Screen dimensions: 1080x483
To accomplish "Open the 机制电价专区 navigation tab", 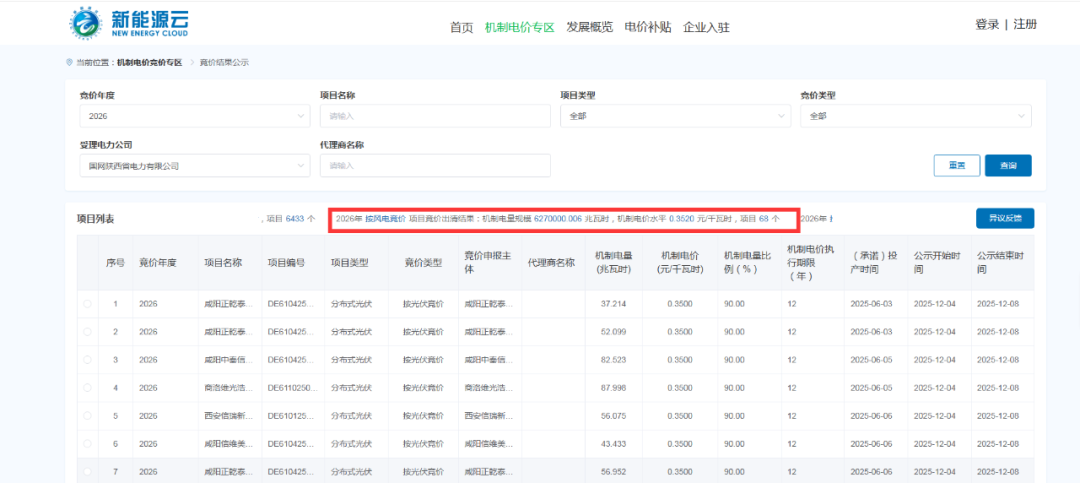I will [519, 27].
